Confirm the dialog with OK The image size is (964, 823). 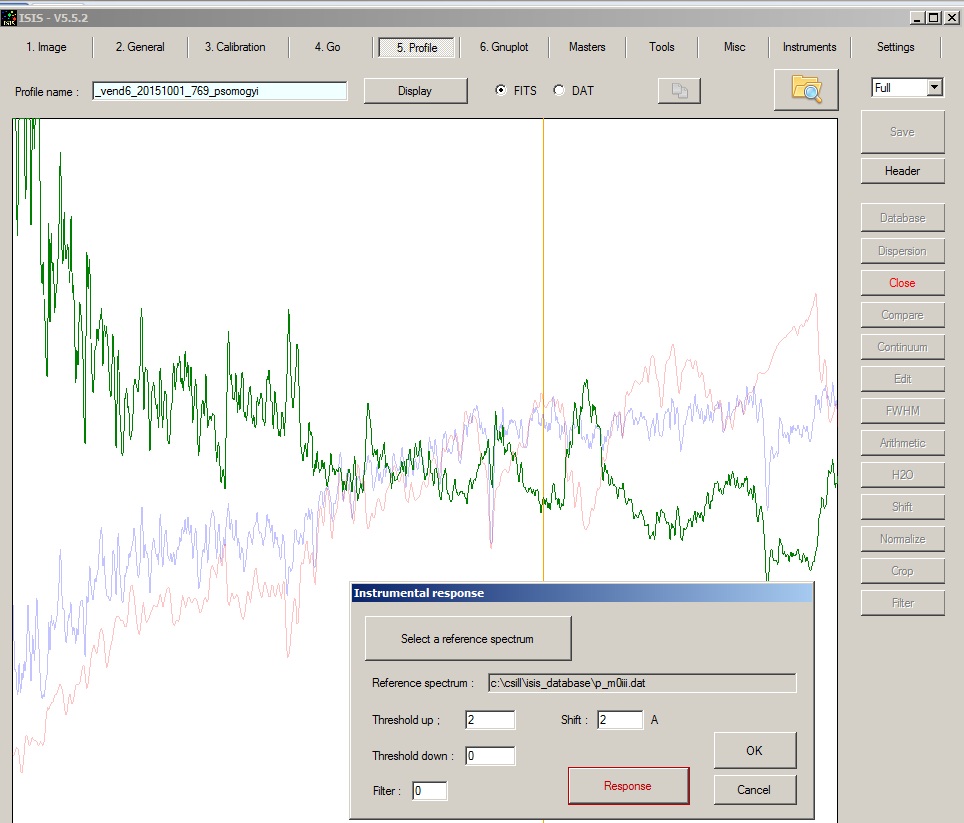[754, 750]
